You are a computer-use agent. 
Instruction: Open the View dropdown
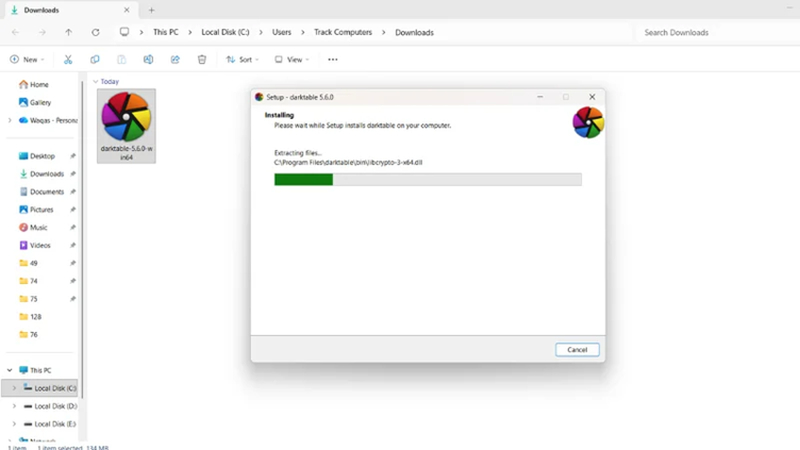click(x=292, y=60)
